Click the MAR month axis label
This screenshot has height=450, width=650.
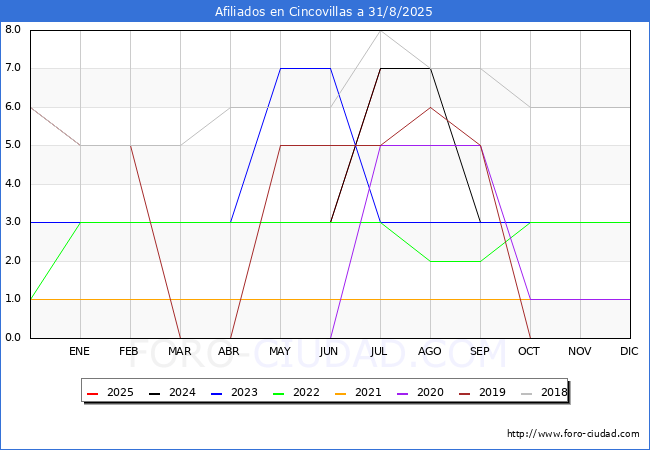tap(179, 351)
